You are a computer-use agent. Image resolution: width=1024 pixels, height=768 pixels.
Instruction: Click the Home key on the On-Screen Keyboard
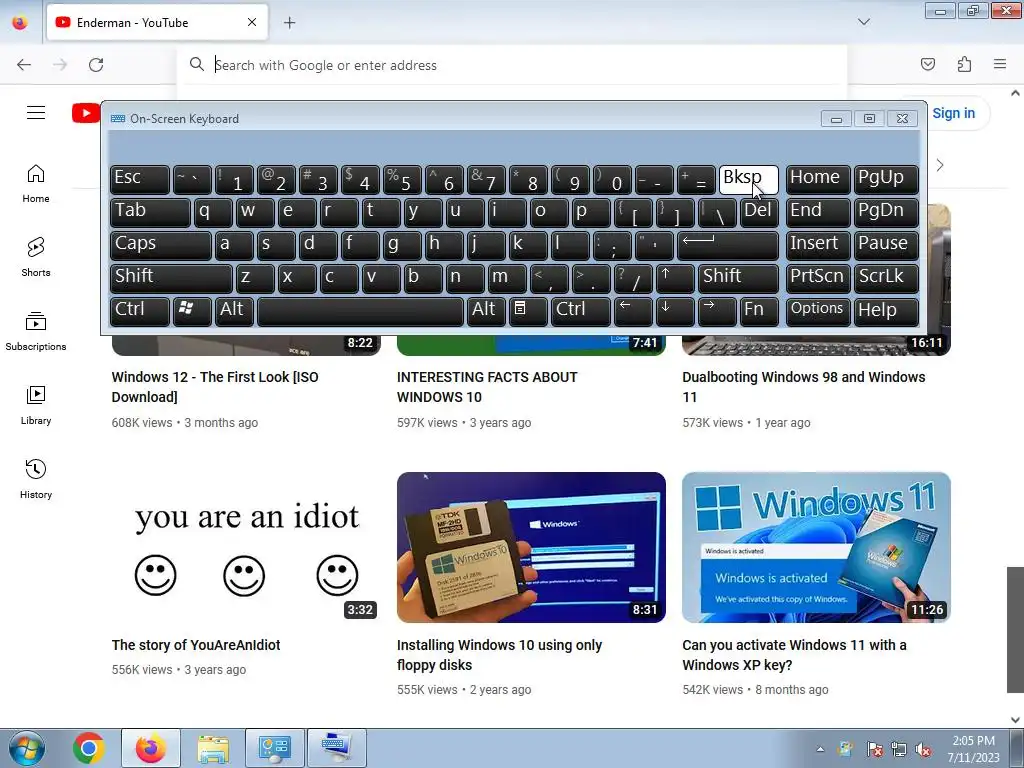[x=818, y=180]
